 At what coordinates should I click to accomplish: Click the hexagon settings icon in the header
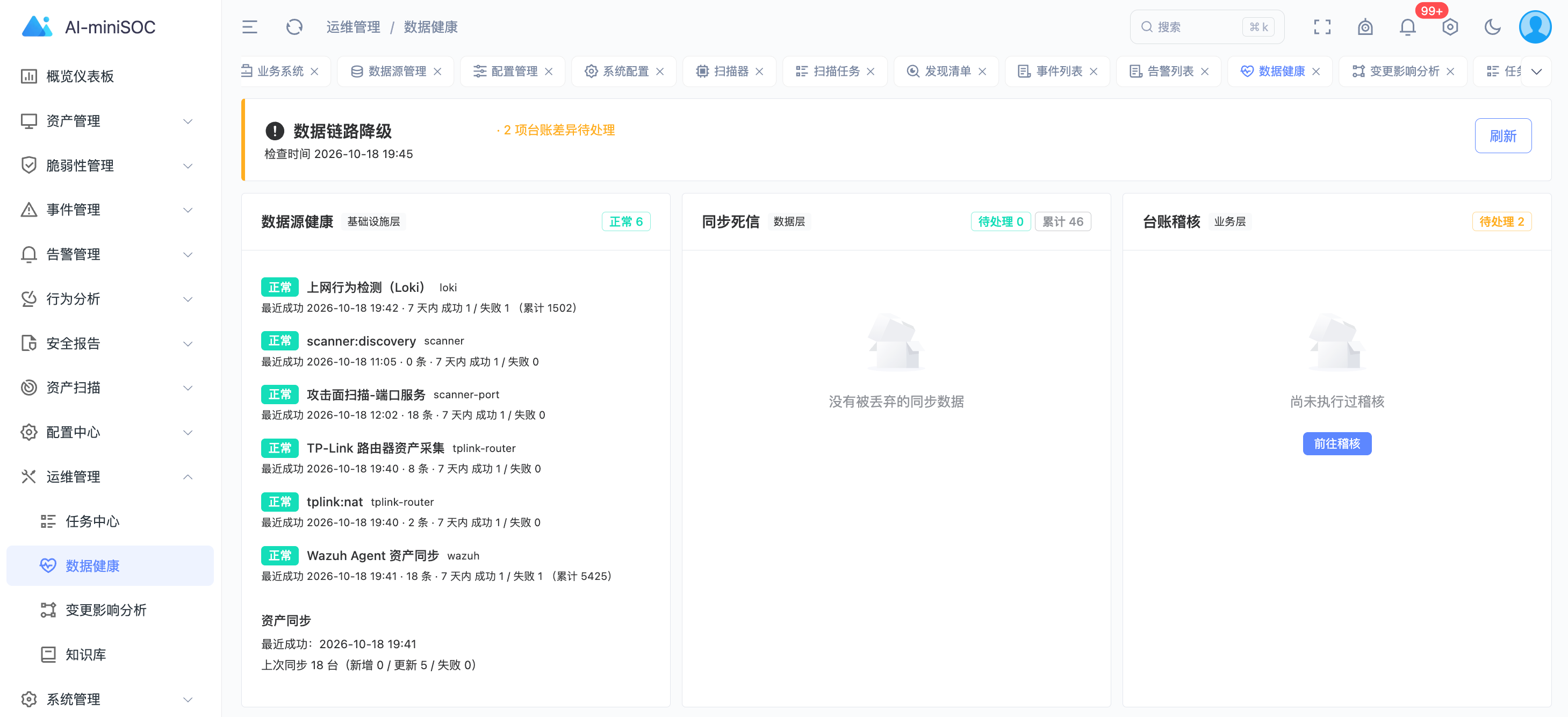click(x=1450, y=27)
